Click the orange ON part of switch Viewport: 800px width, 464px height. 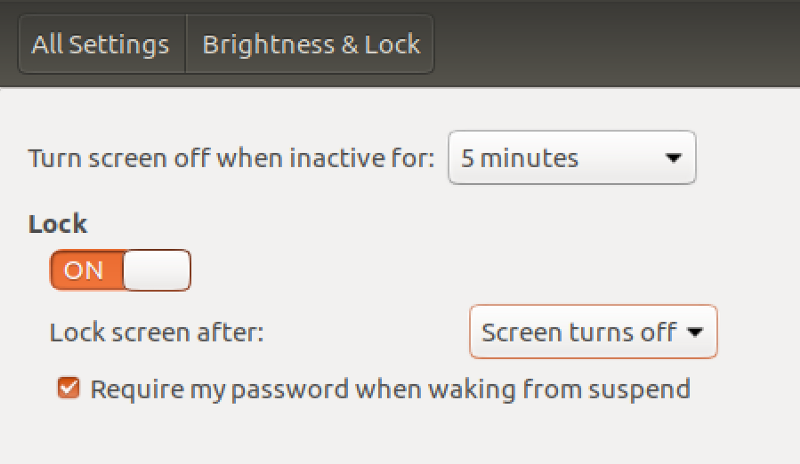point(87,270)
